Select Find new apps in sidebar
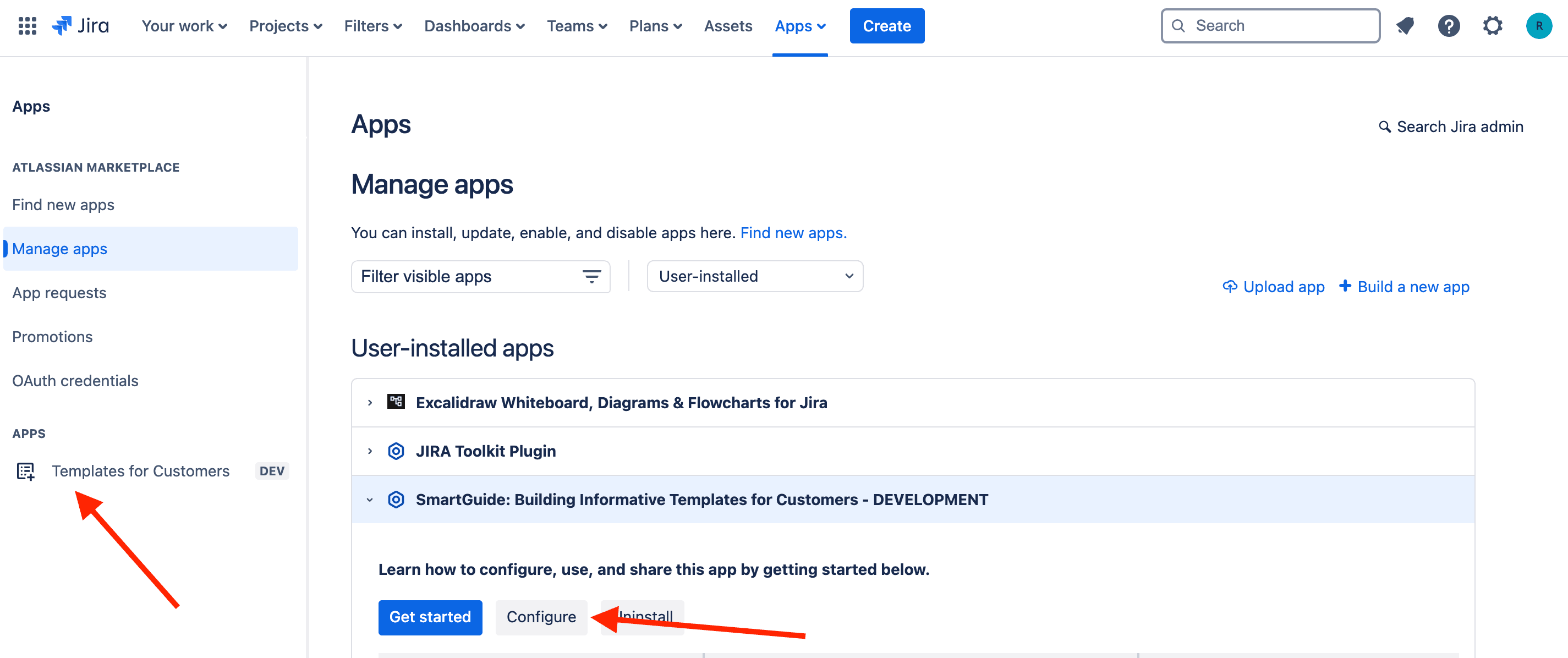Image resolution: width=1568 pixels, height=658 pixels. click(x=63, y=205)
